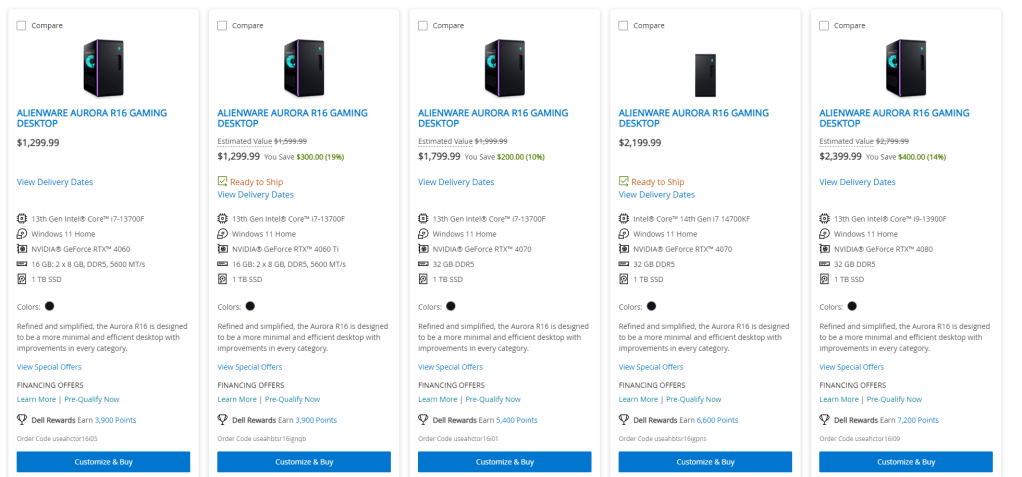Tick Compare checkbox on the $1,799.99 desktop

(x=423, y=25)
